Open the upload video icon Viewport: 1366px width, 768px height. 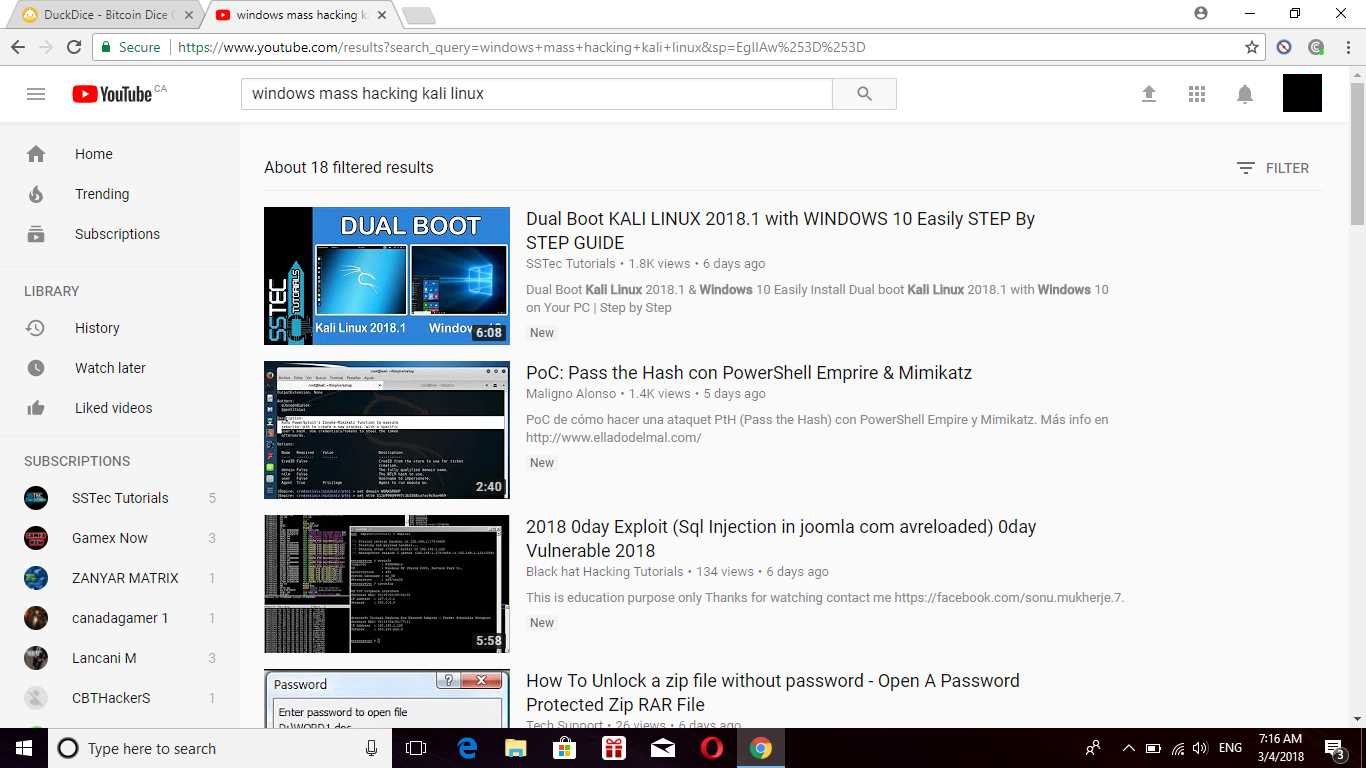pos(1149,94)
